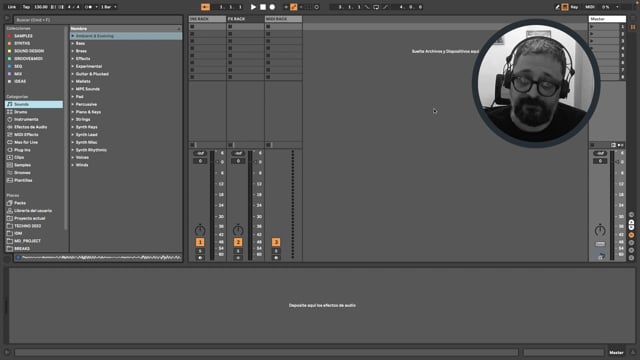This screenshot has height=360, width=640.
Task: Click the sample preview waveform in browser
Action: tap(101, 258)
